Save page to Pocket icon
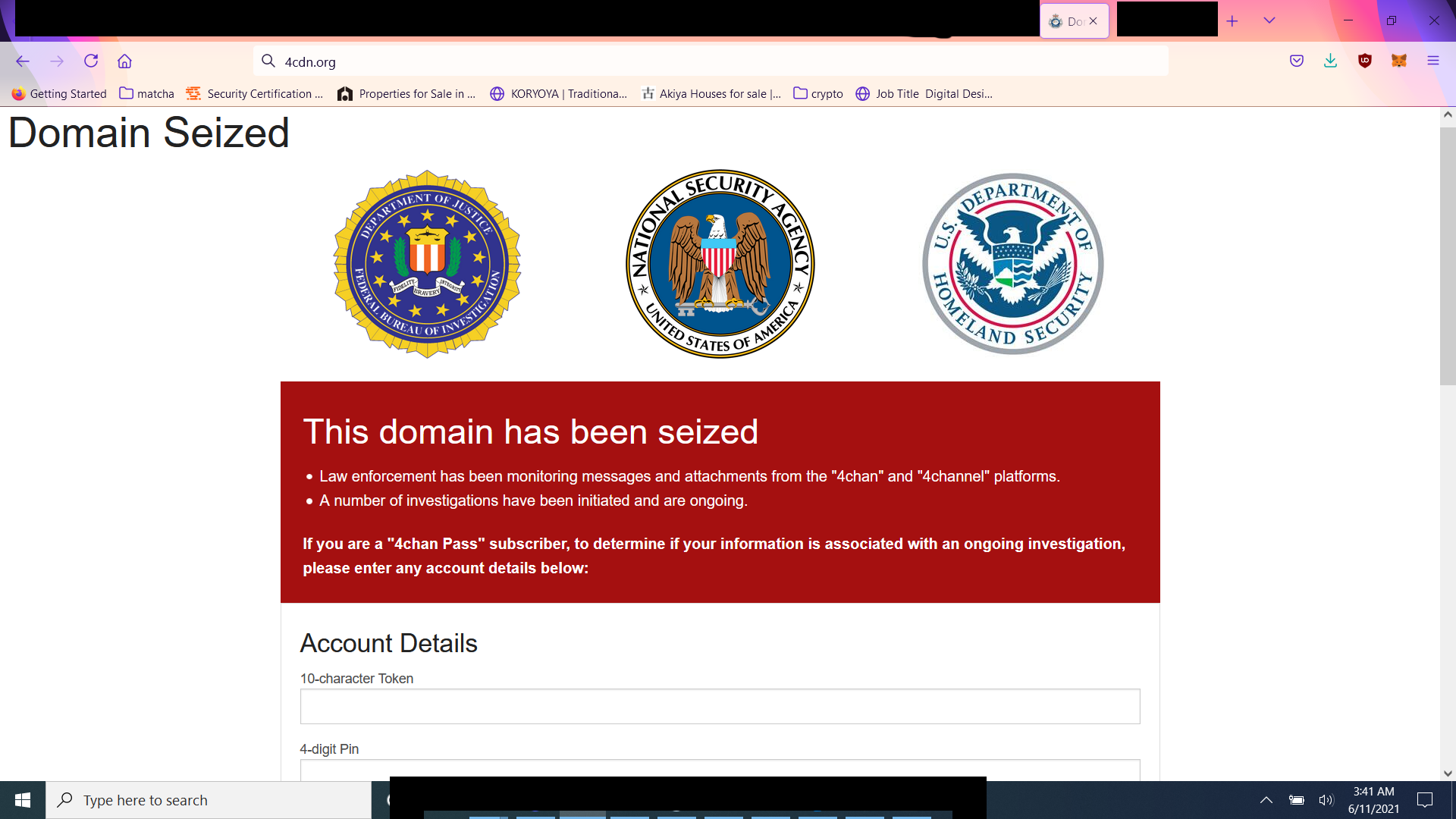Image resolution: width=1456 pixels, height=819 pixels. 1297,61
